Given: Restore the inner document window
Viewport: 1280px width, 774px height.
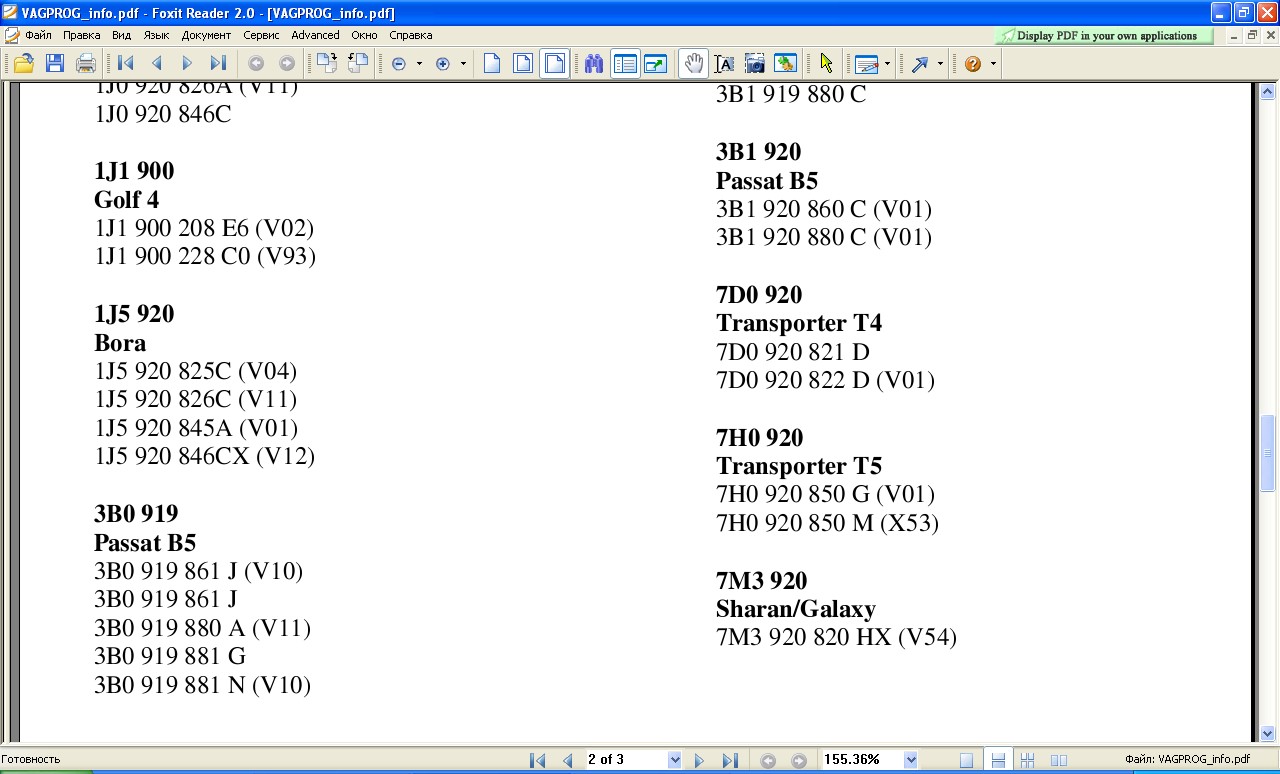Looking at the screenshot, I should pos(1252,35).
